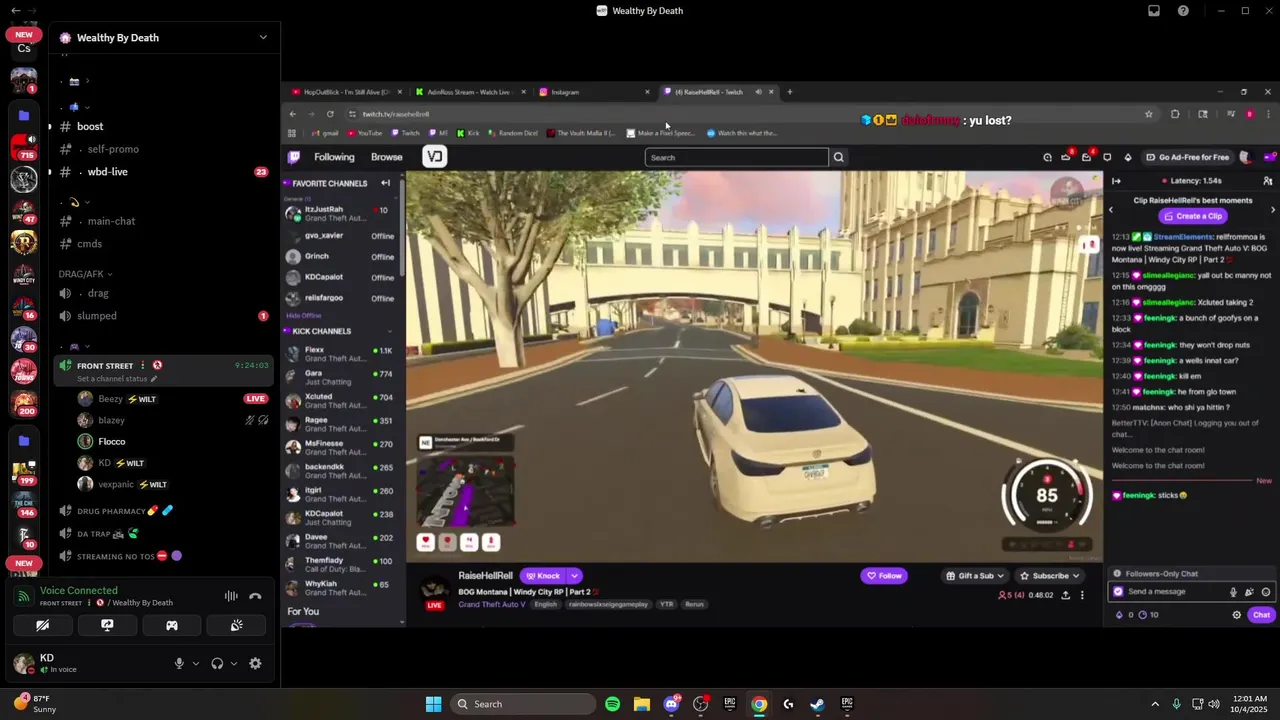Share your screen in Discord voice panel

pos(107,625)
